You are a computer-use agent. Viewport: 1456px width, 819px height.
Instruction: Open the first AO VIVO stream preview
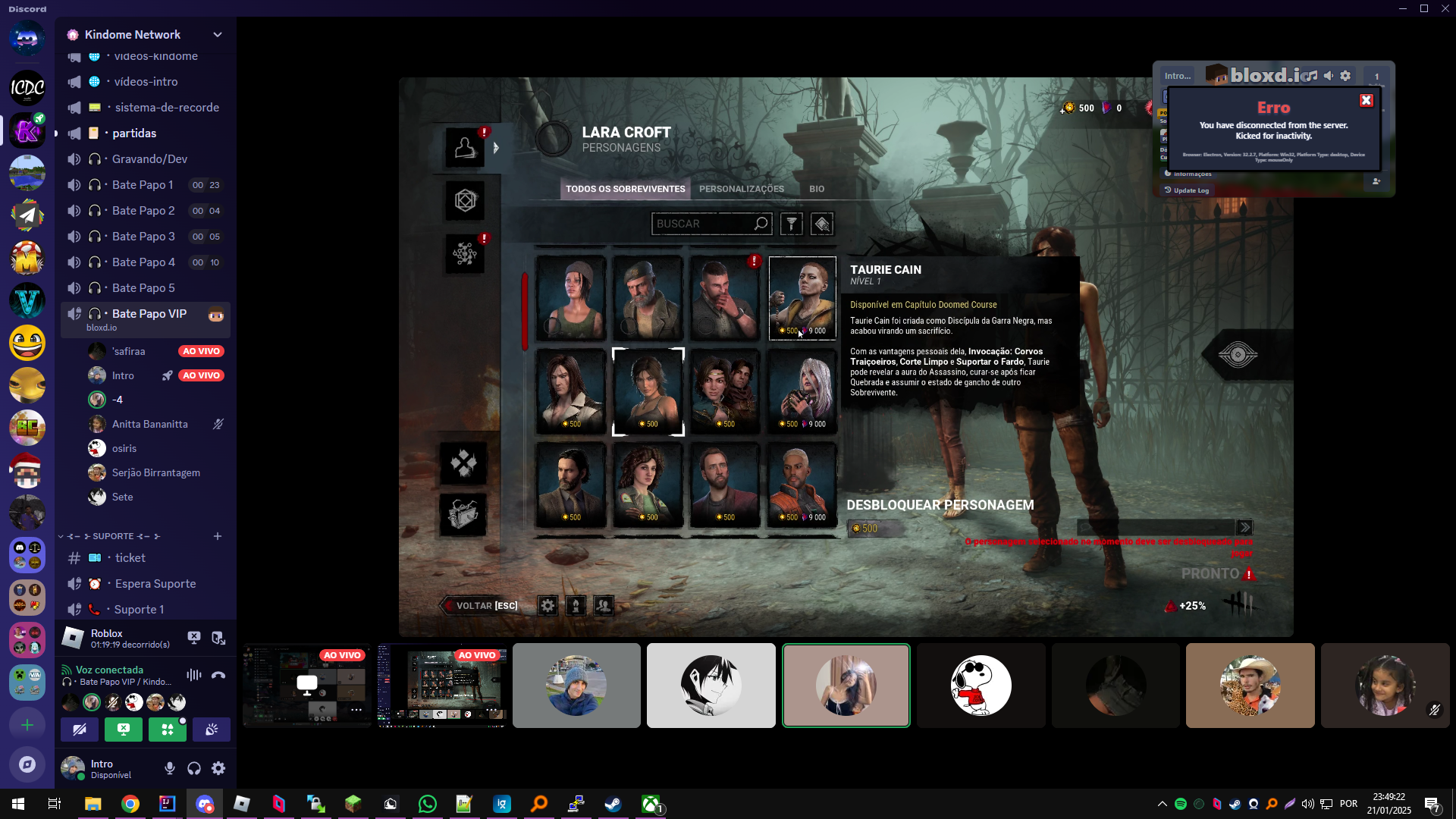[307, 686]
